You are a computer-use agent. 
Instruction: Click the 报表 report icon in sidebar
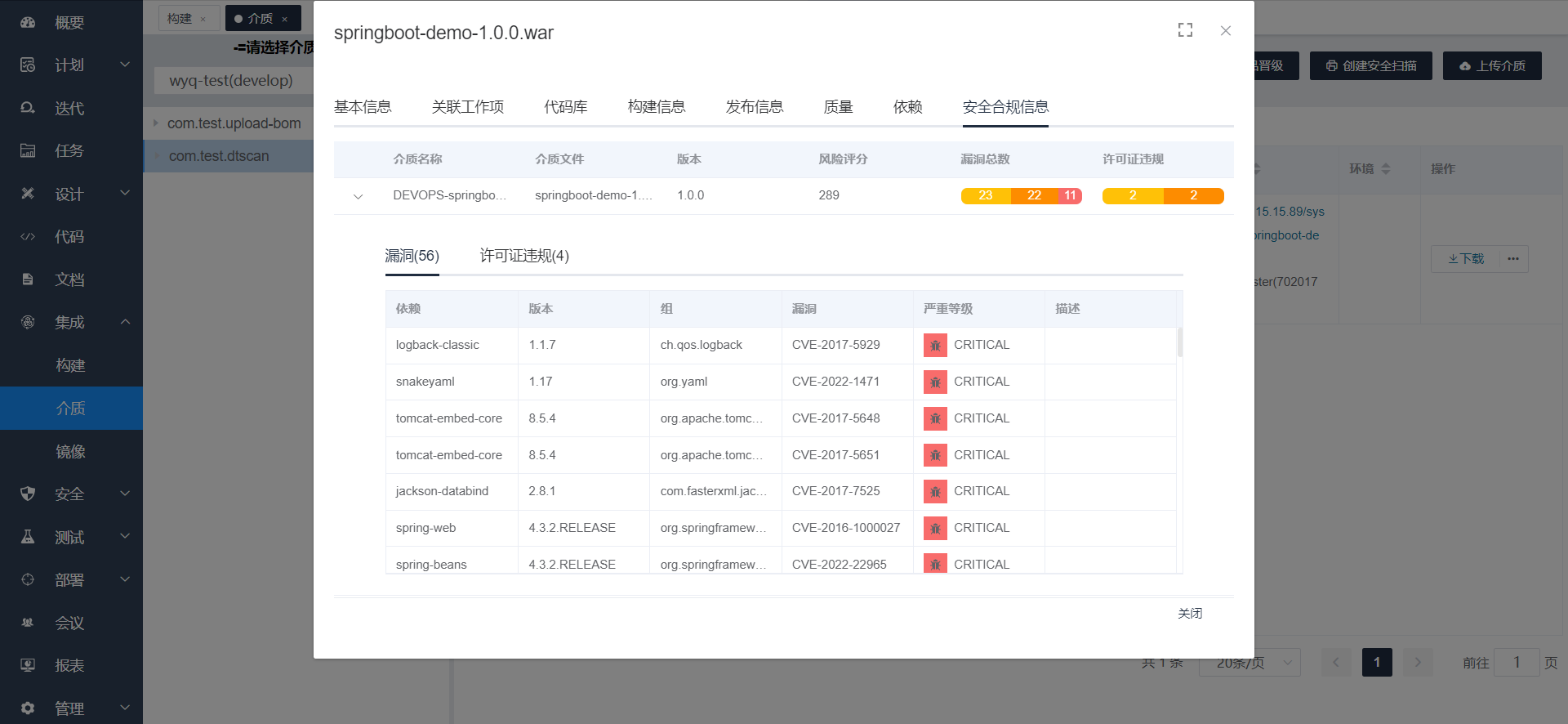click(x=28, y=665)
